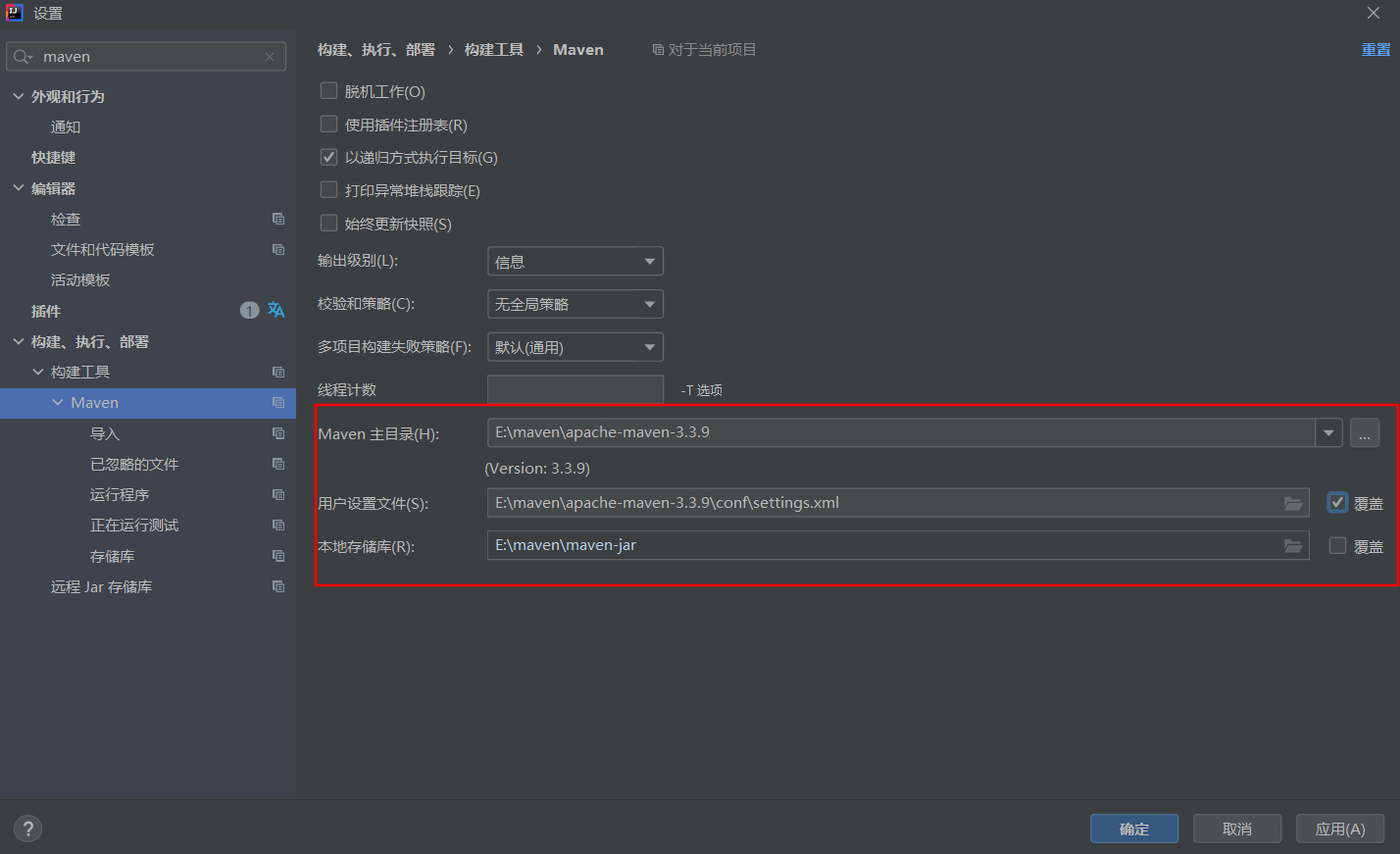The width and height of the screenshot is (1400, 854).
Task: Click the Maven 主目录 path field
Action: (x=901, y=432)
